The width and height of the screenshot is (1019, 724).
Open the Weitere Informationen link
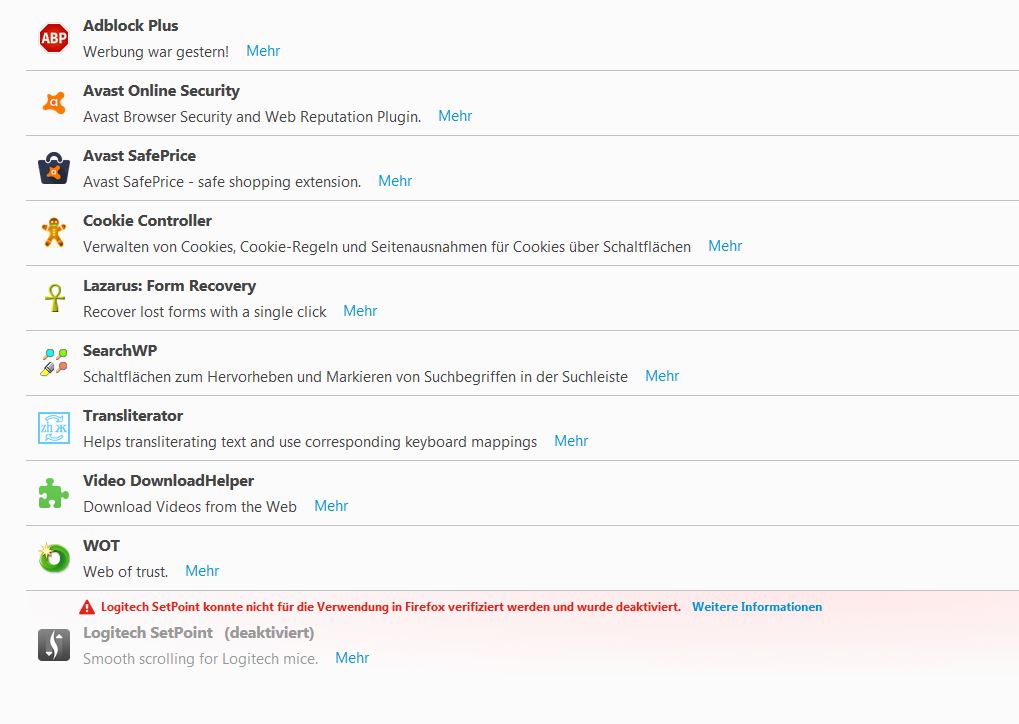point(757,607)
